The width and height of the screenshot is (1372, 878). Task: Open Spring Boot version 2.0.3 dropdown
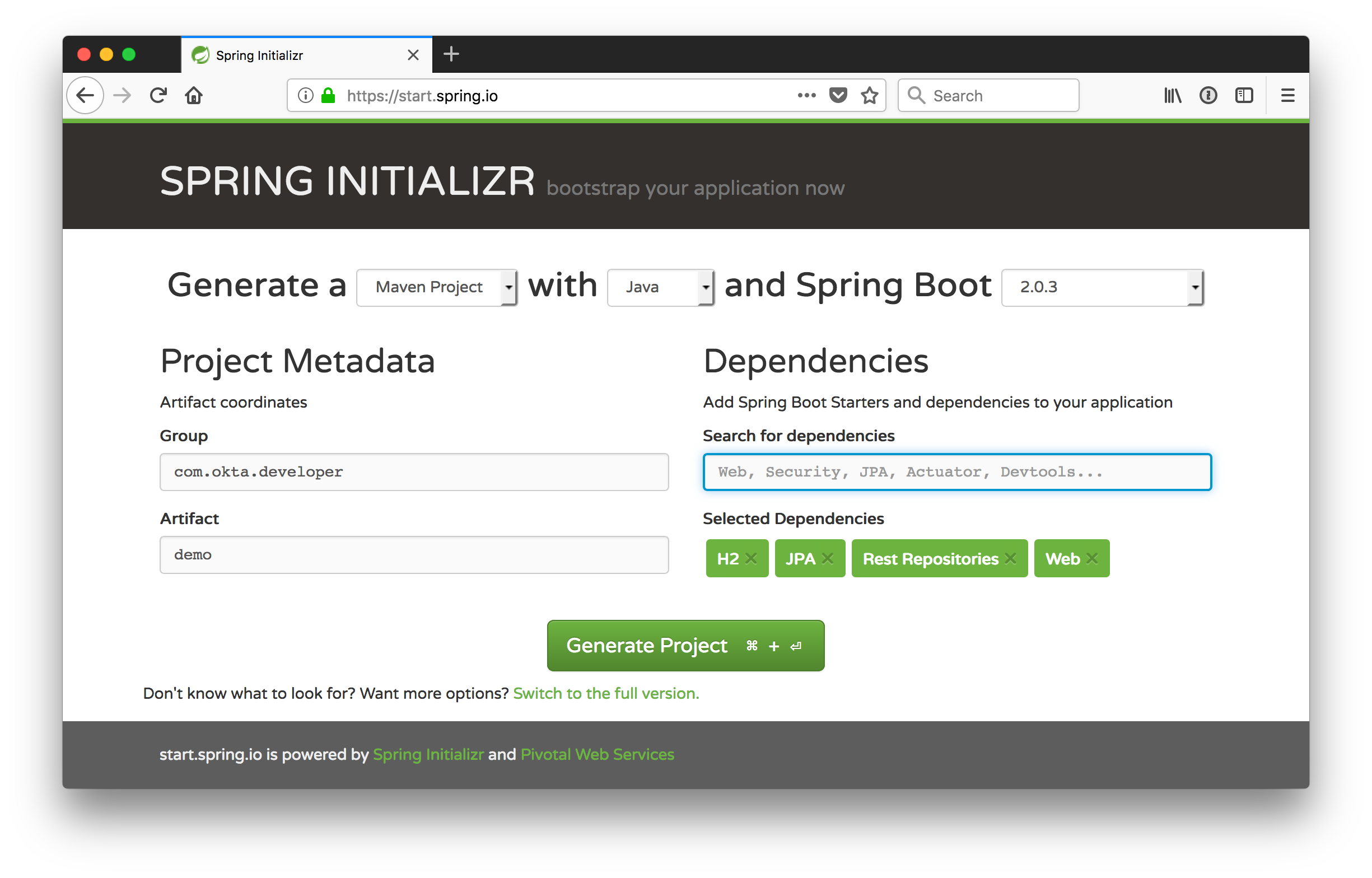tap(1103, 287)
